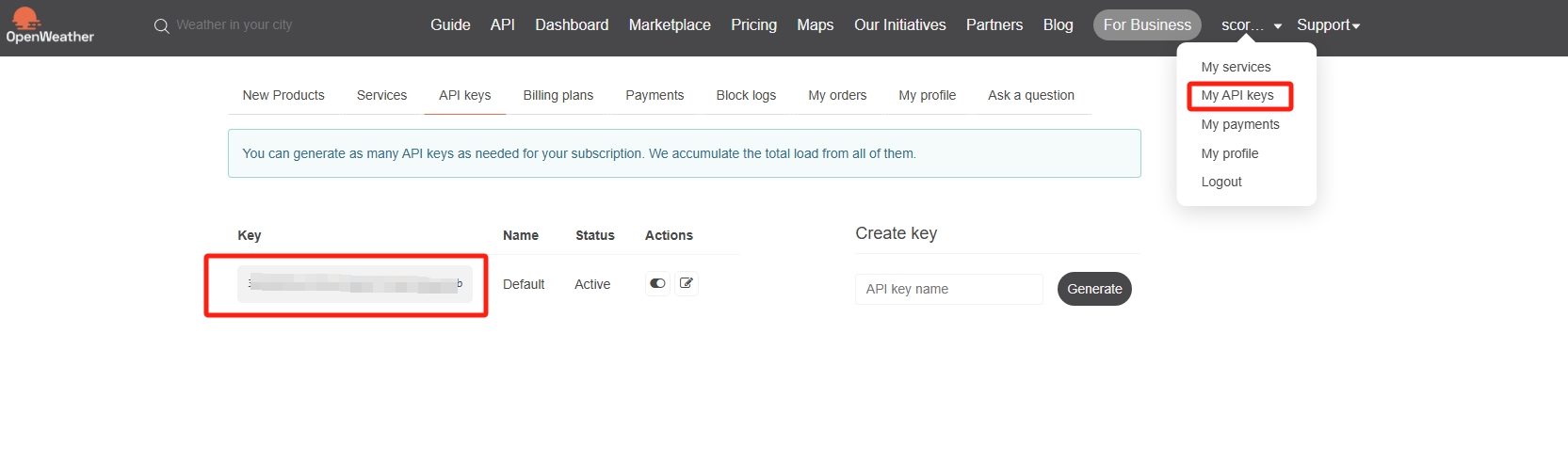Click the OpenWeather logo
The height and width of the screenshot is (461, 1568).
[49, 25]
